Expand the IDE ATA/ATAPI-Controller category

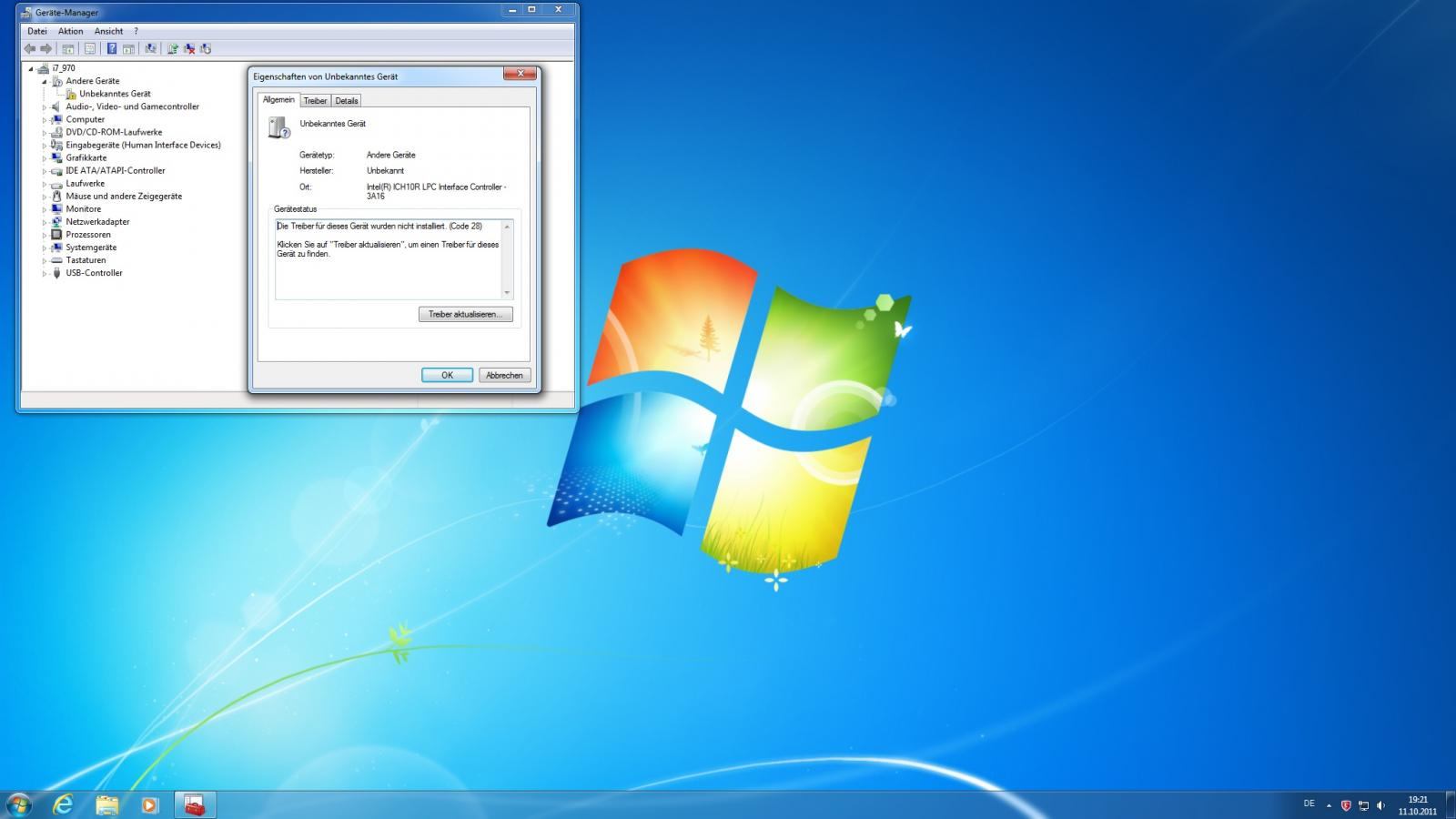[x=44, y=170]
